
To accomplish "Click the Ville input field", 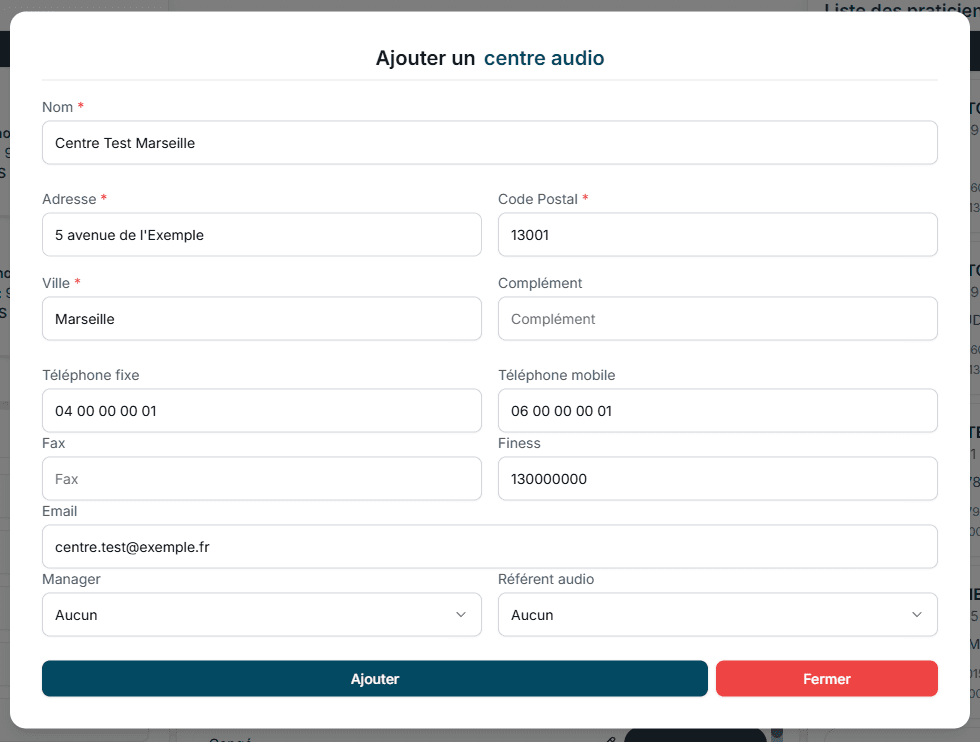I will (x=262, y=319).
